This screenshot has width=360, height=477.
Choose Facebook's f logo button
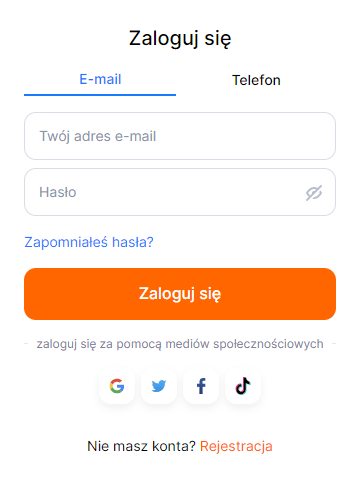[x=201, y=386]
